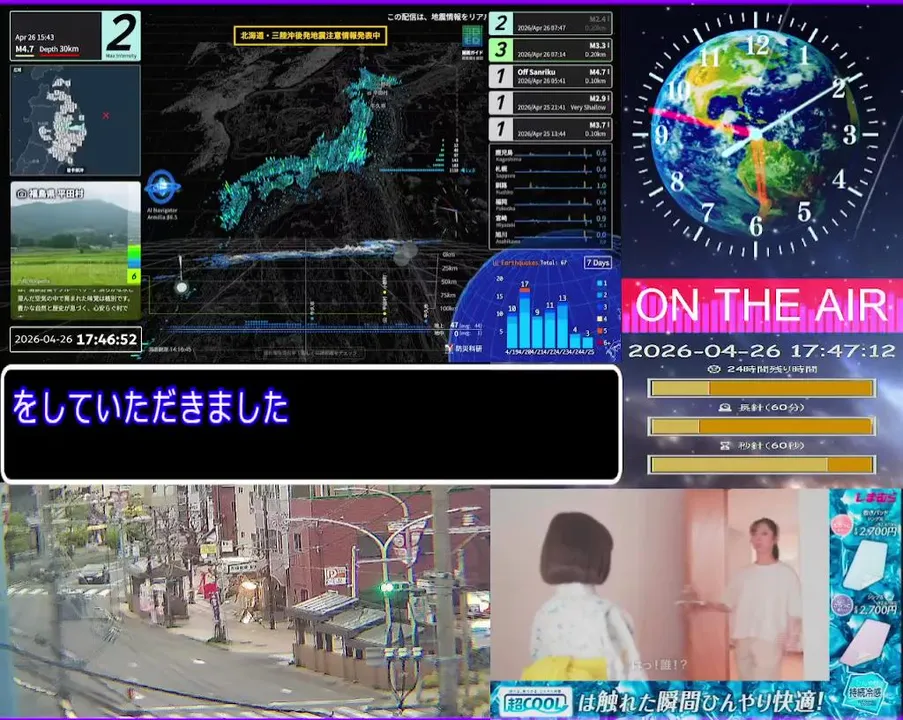Click the 2026-04-26 17:47:12 date-time text
The width and height of the screenshot is (903, 720).
tap(762, 351)
